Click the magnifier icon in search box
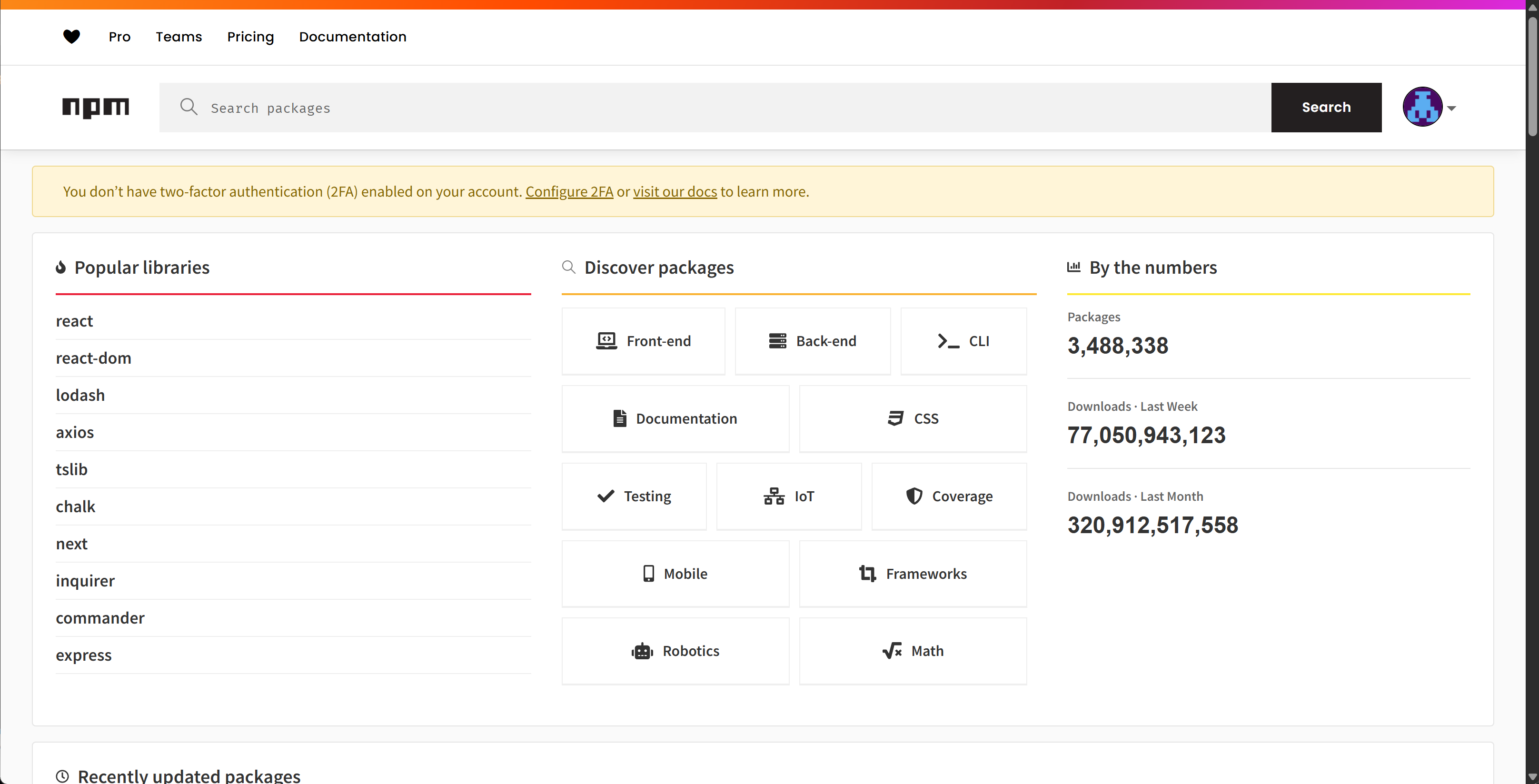 click(x=189, y=107)
